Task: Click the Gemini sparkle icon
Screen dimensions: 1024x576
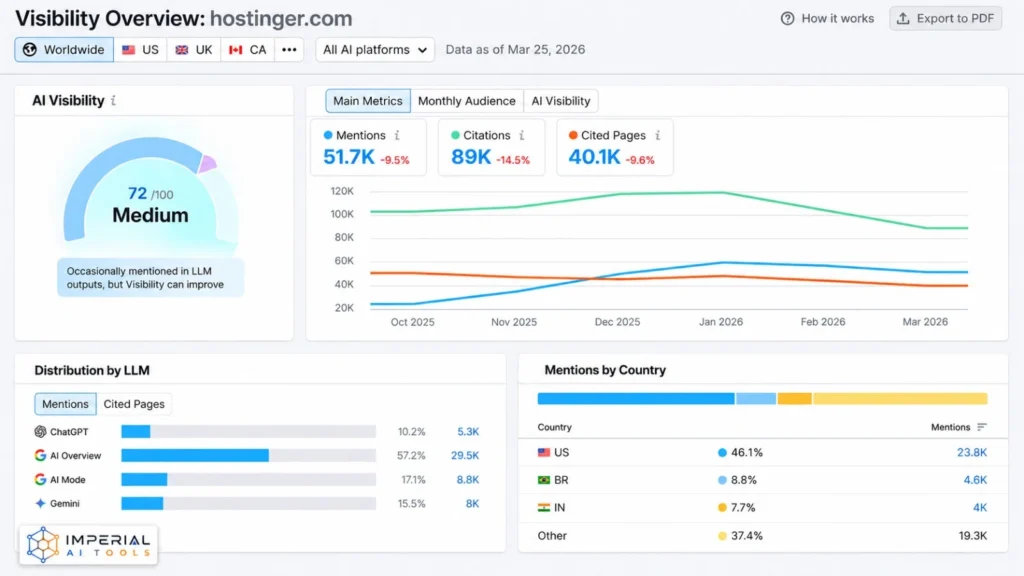Action: (40, 504)
